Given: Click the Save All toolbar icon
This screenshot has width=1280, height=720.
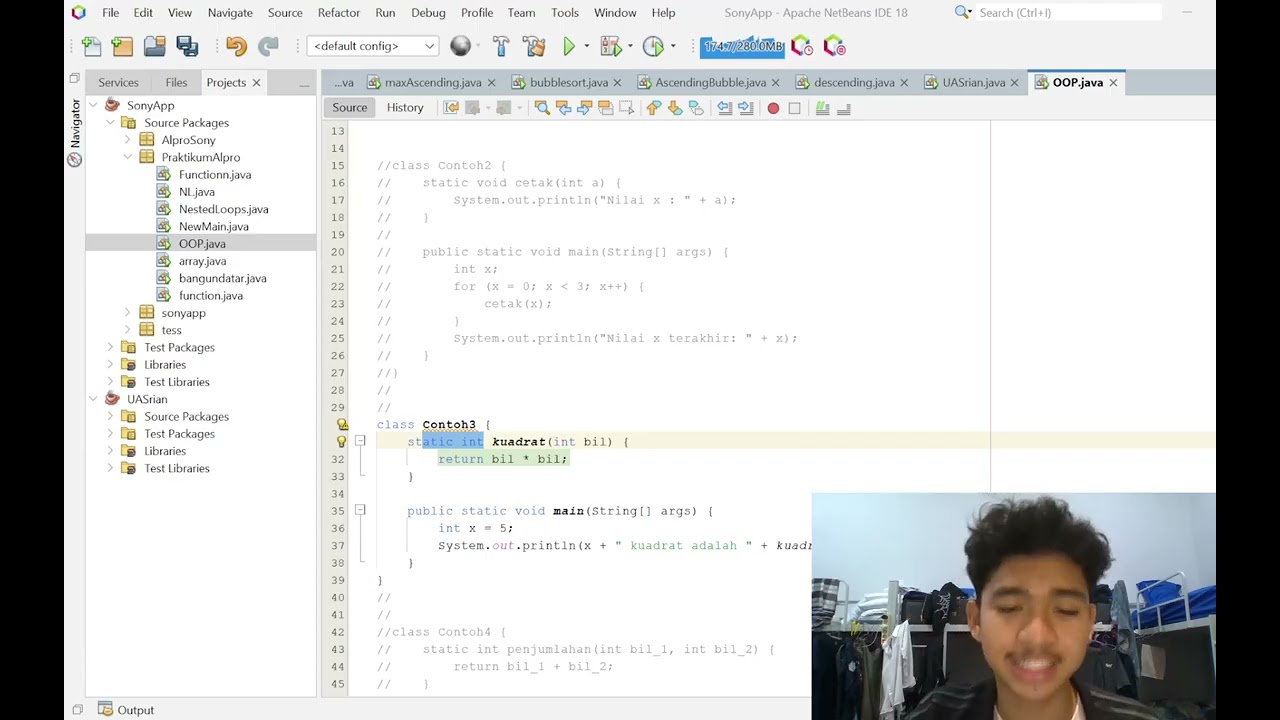Looking at the screenshot, I should [x=187, y=46].
